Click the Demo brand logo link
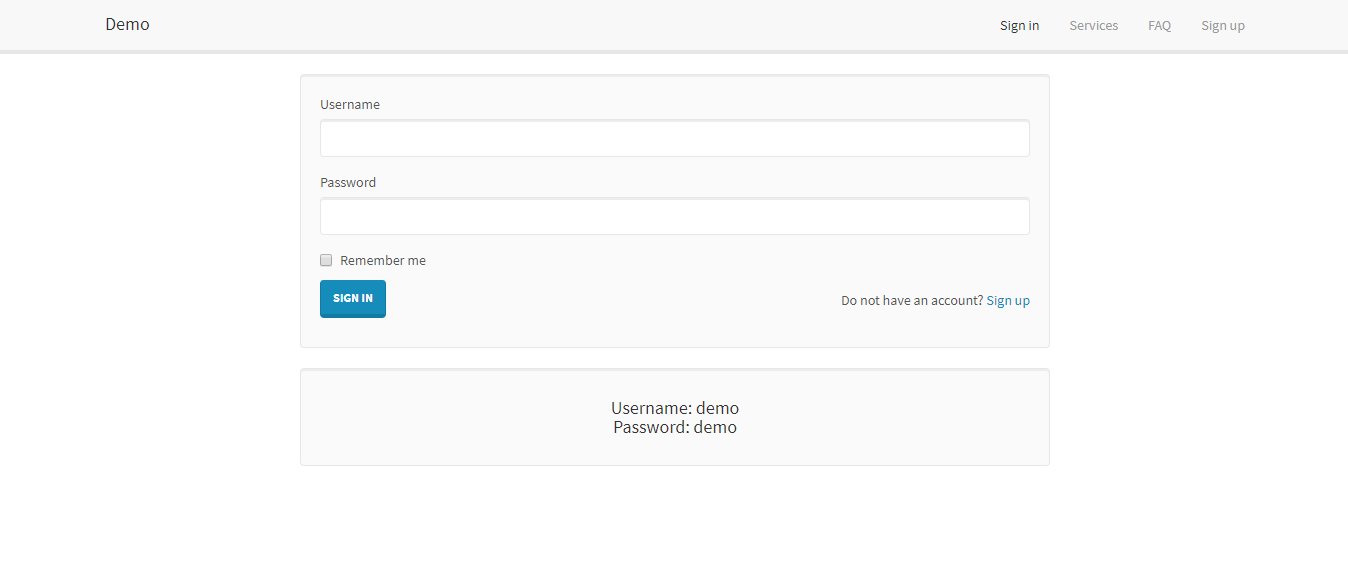 click(x=127, y=25)
